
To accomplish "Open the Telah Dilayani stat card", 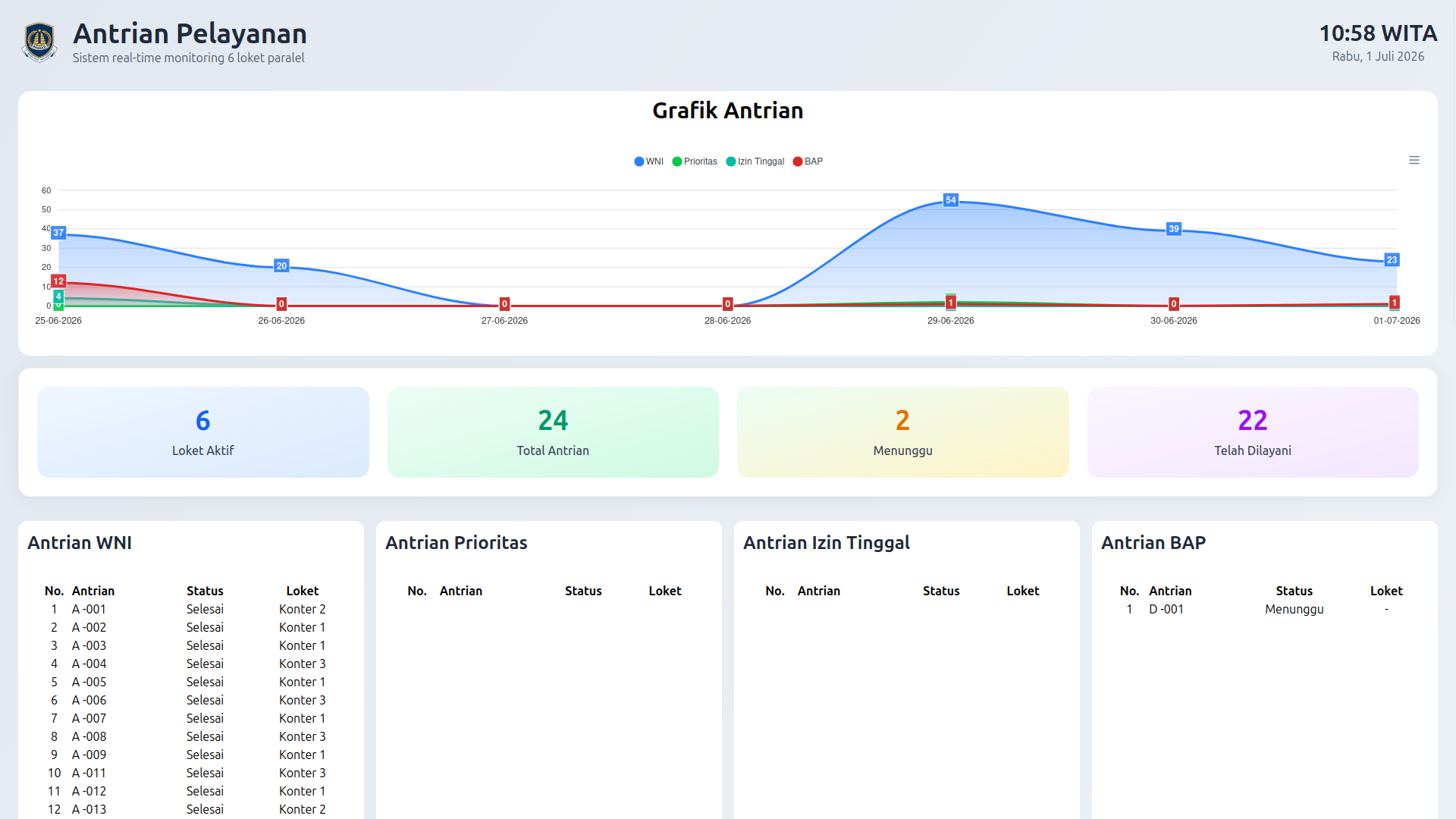I will click(x=1253, y=432).
